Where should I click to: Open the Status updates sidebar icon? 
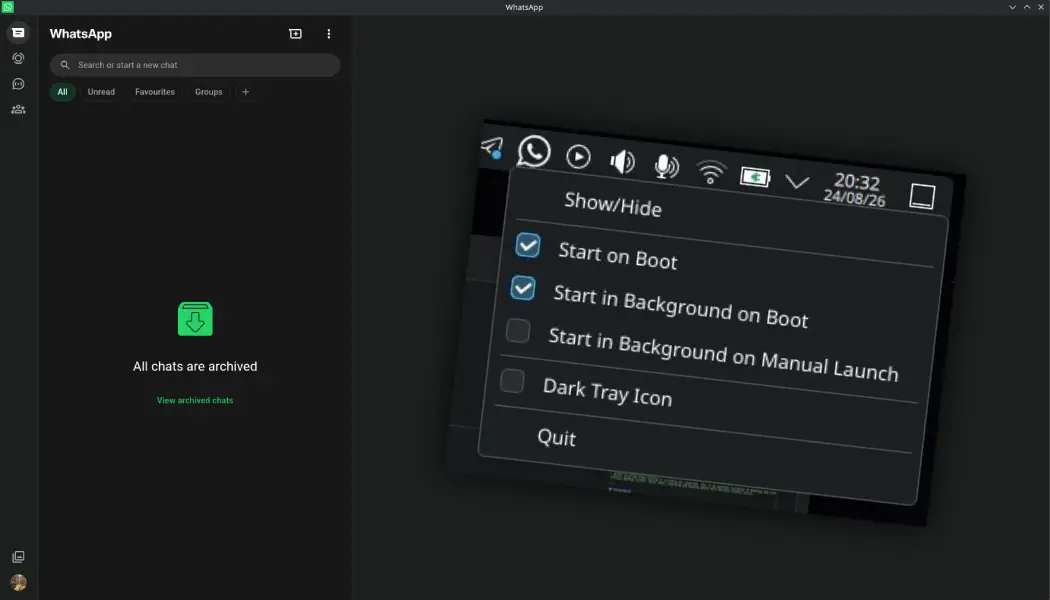18,58
